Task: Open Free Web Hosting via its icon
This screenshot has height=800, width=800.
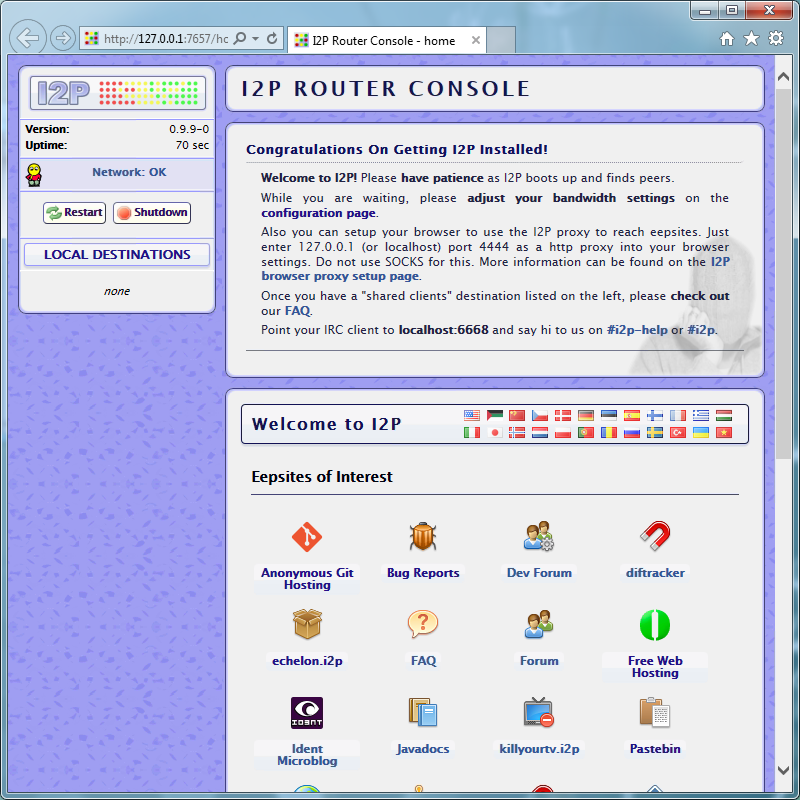Action: [x=655, y=624]
